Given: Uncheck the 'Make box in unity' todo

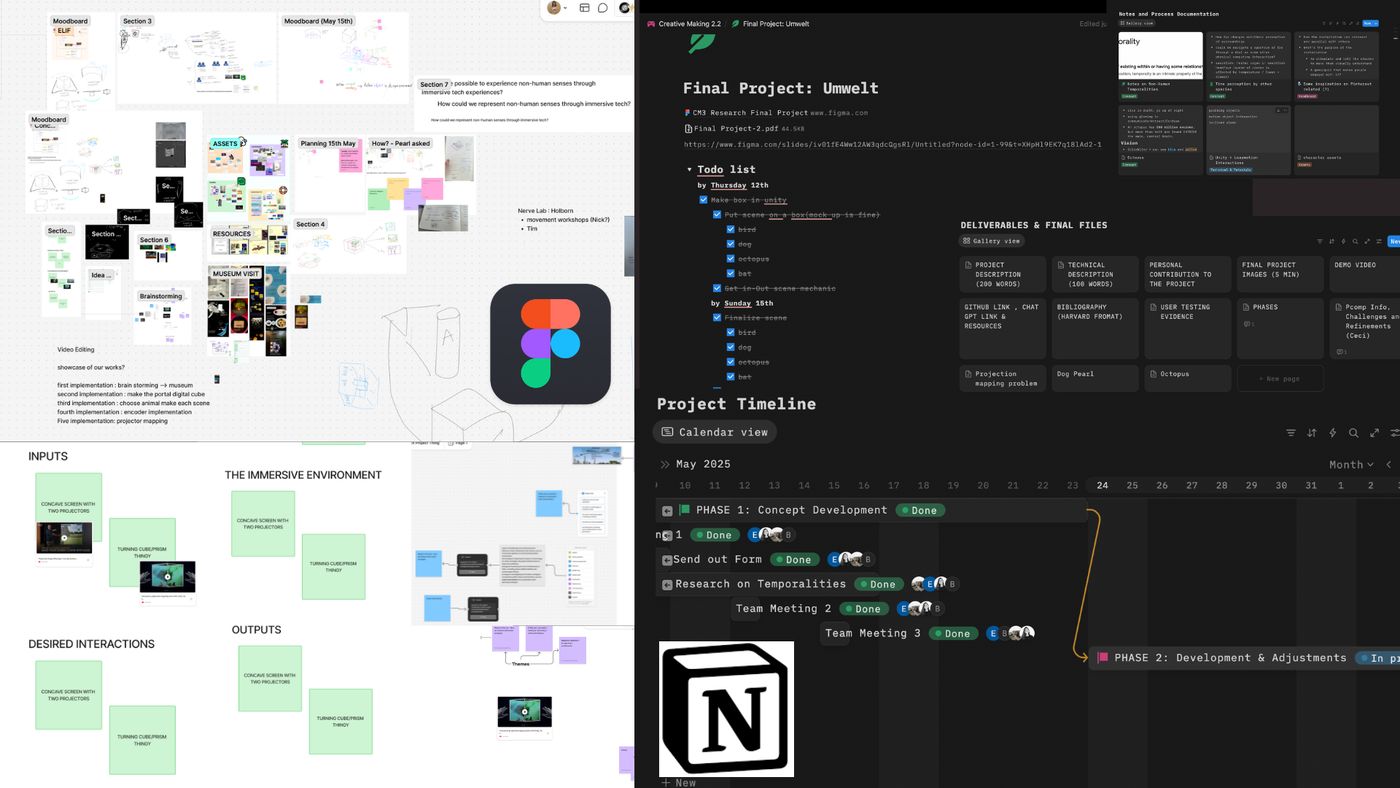Looking at the screenshot, I should 703,200.
